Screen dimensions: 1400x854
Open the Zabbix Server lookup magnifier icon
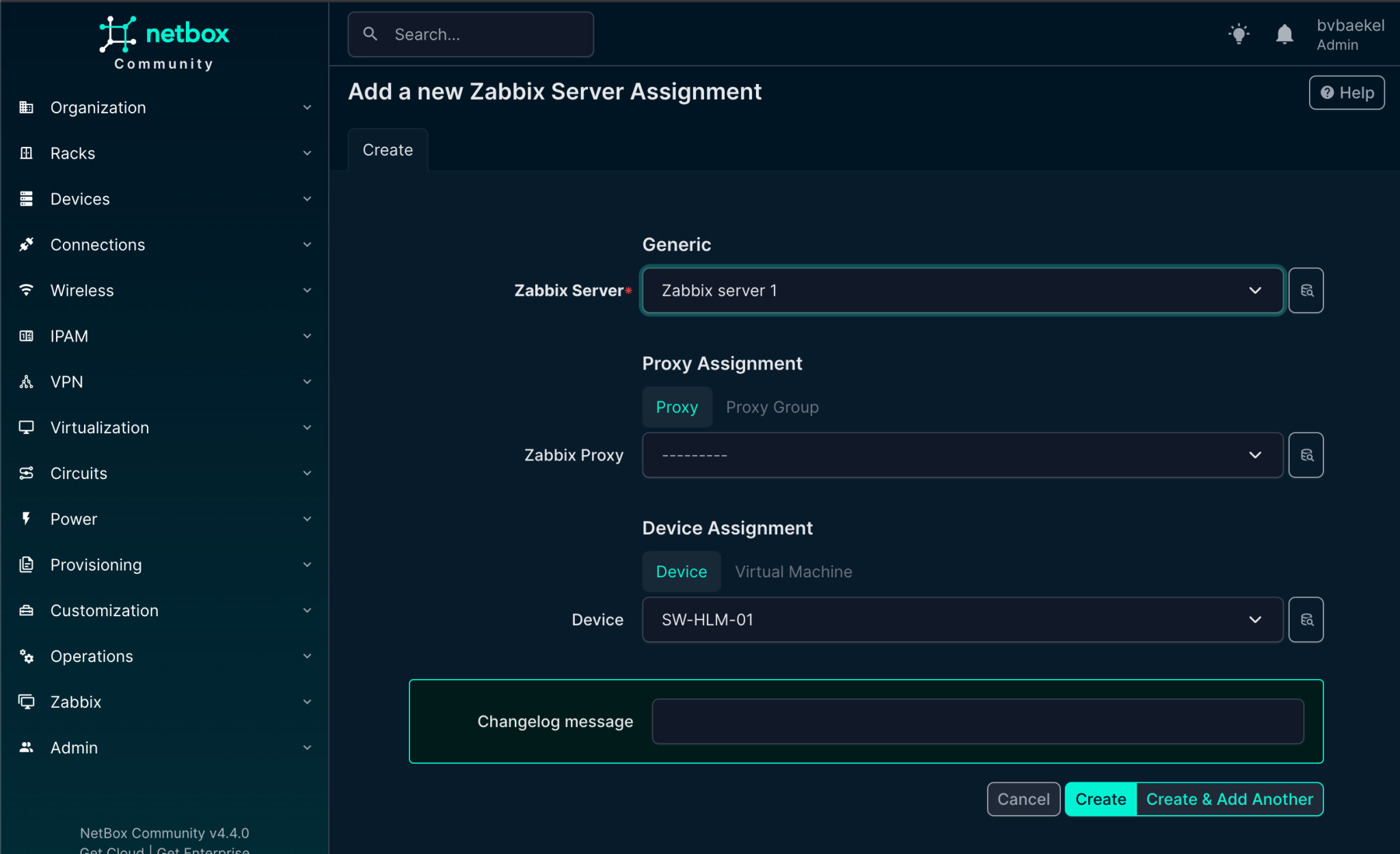1306,290
